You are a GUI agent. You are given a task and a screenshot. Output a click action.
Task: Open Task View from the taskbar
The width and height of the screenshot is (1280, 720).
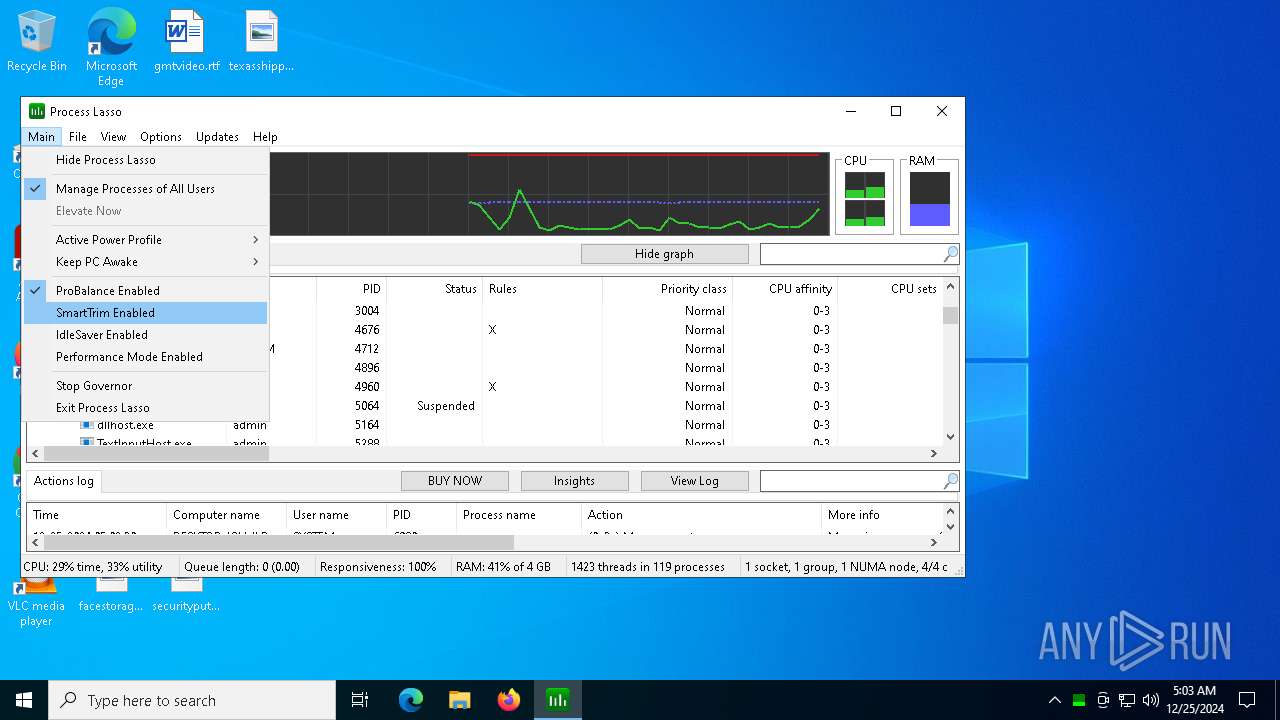point(360,700)
